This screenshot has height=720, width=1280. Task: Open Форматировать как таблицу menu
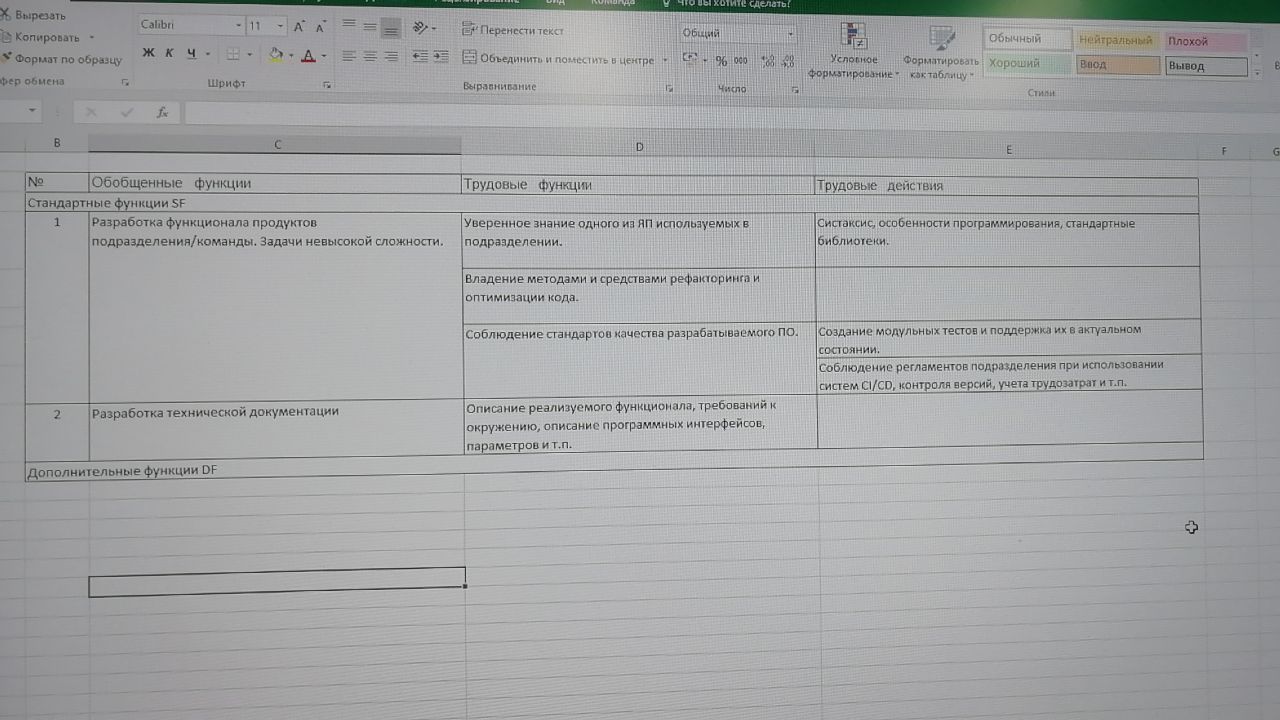[x=940, y=52]
